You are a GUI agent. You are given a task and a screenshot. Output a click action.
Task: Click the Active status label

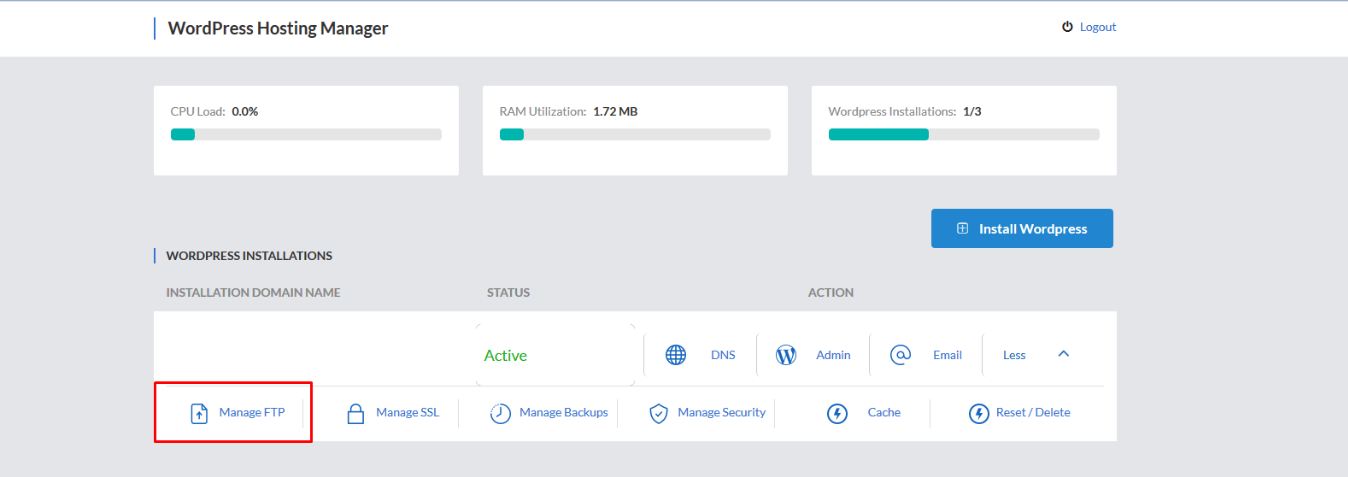tap(505, 356)
